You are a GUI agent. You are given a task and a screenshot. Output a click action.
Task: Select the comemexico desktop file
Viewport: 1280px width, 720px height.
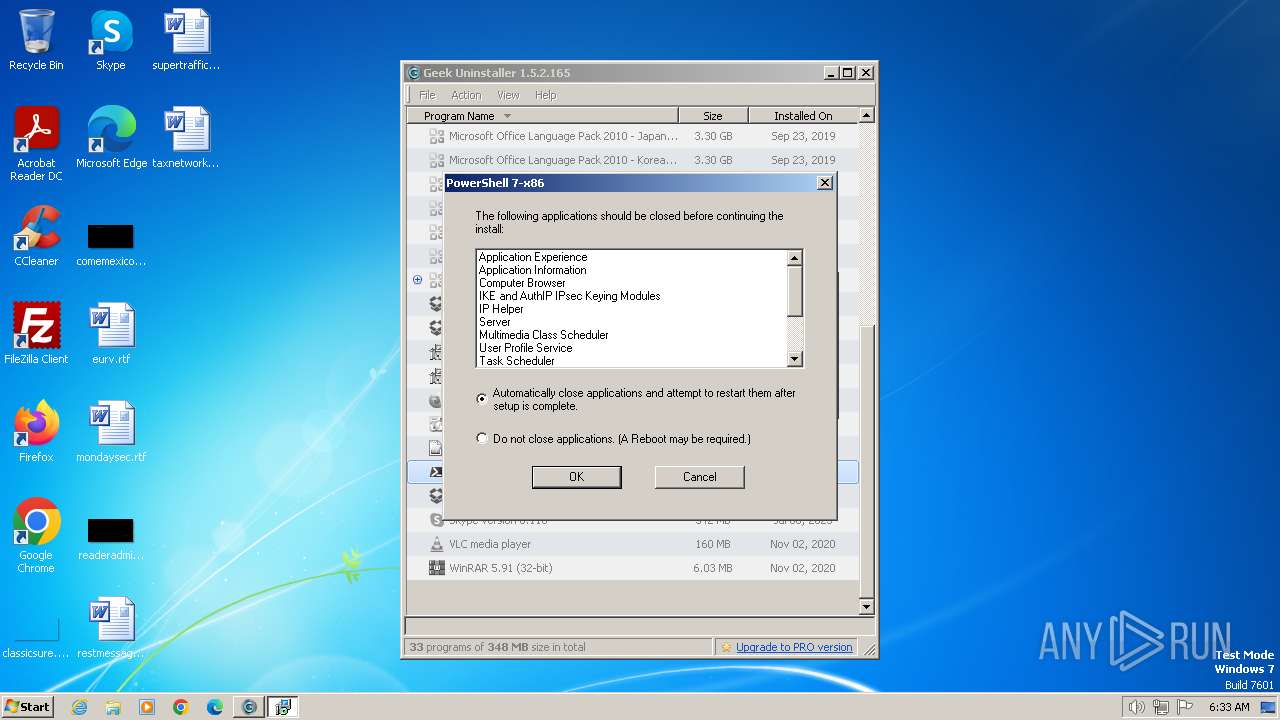click(x=111, y=246)
